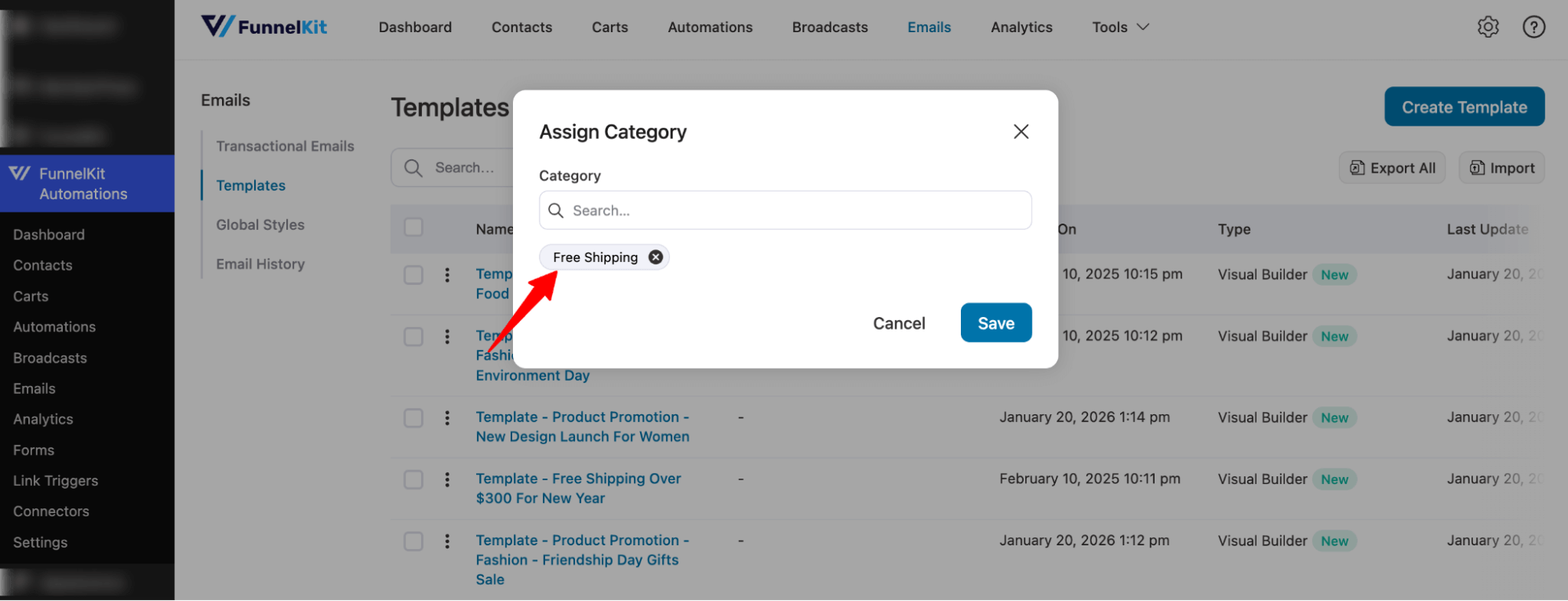Viewport: 1568px width, 601px height.
Task: Check the Product Promotion New Design template checkbox
Action: [413, 417]
